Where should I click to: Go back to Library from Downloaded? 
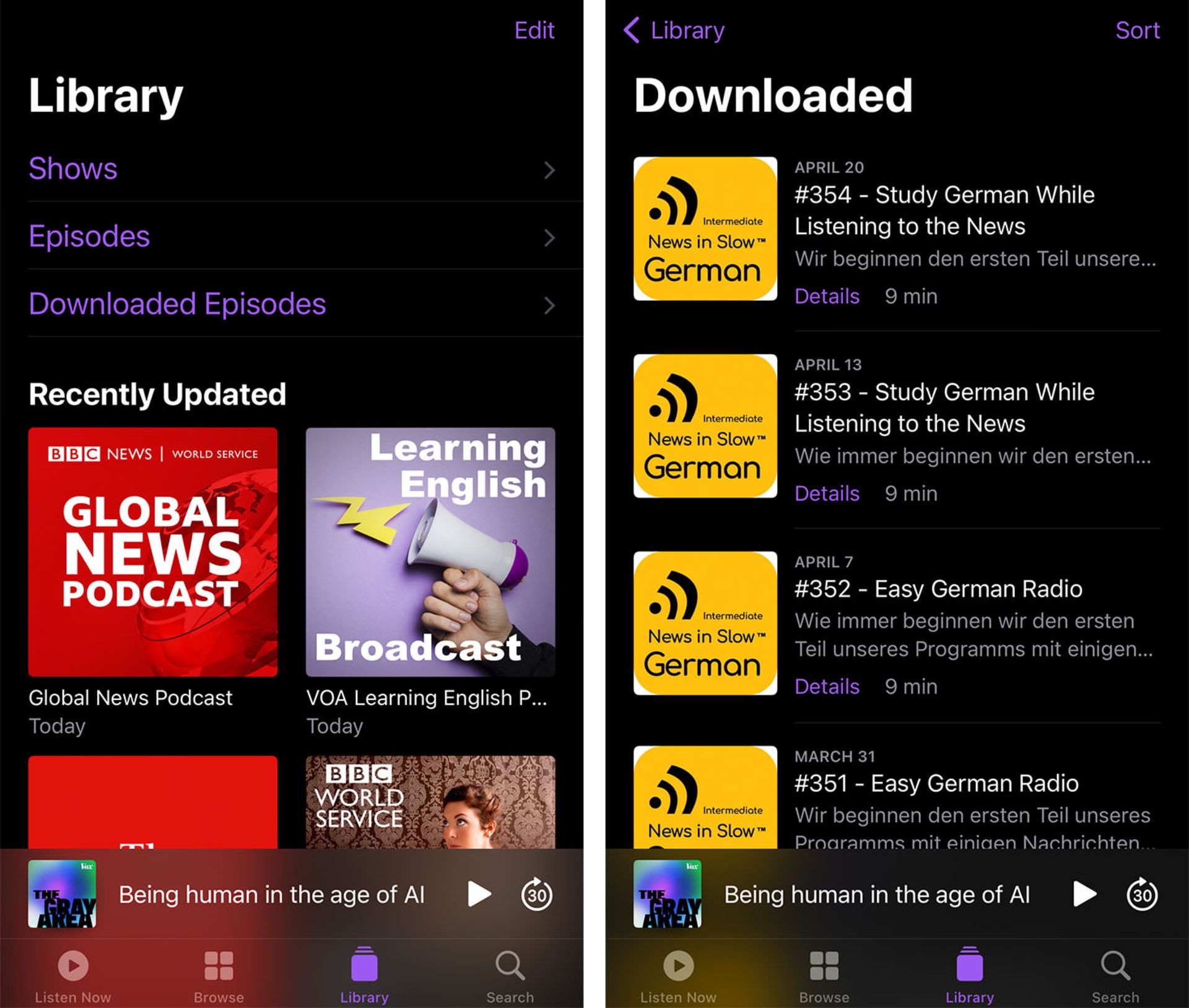click(674, 30)
